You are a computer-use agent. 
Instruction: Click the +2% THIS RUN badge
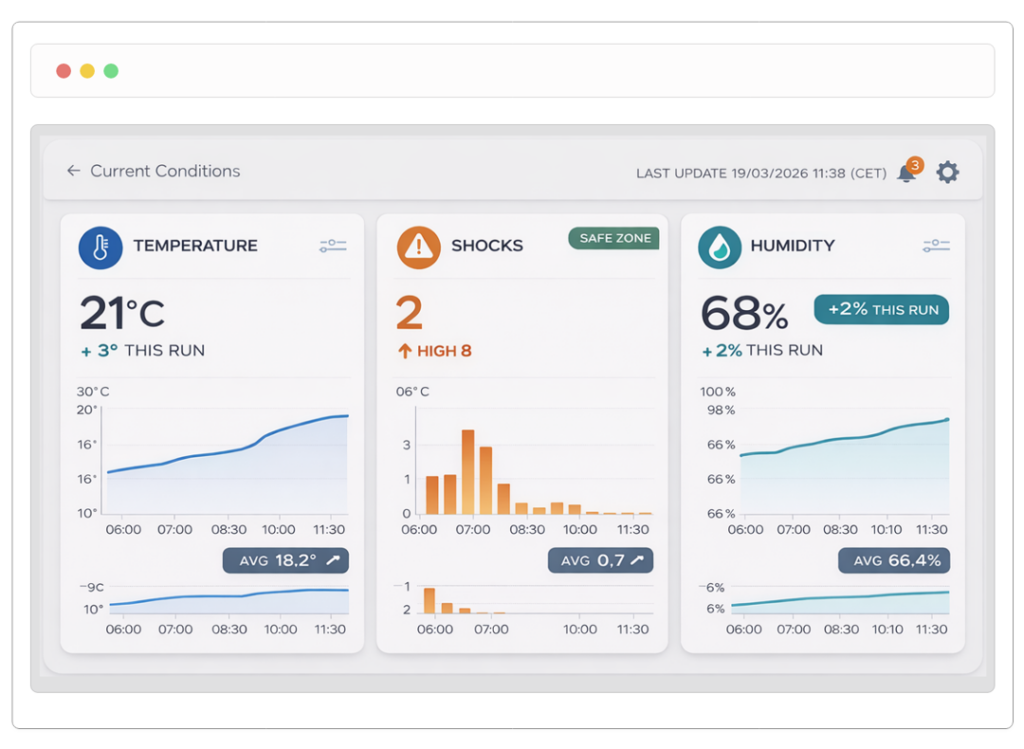[x=881, y=310]
